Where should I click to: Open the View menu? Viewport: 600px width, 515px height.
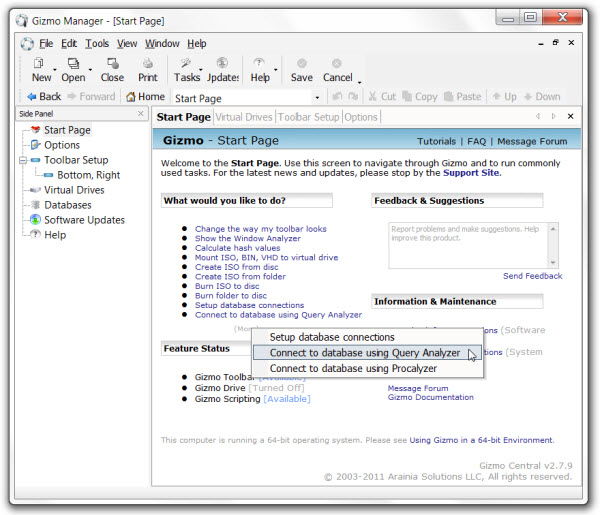pyautogui.click(x=127, y=44)
